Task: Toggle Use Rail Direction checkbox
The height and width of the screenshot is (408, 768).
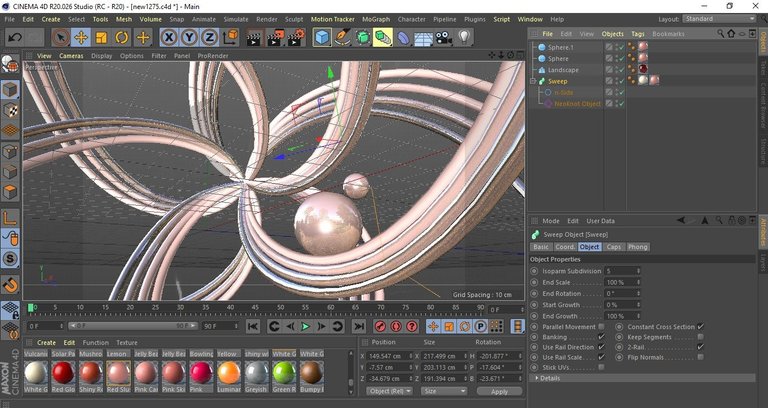Action: click(601, 347)
